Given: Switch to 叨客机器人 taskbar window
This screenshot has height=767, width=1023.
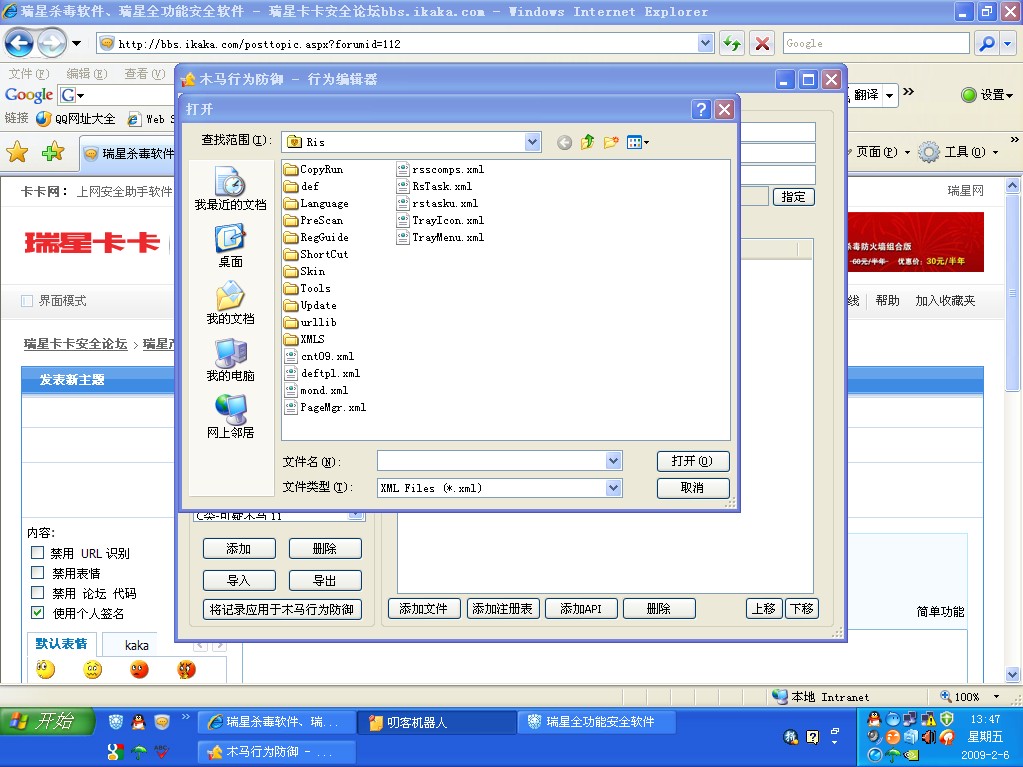Looking at the screenshot, I should click(x=436, y=722).
